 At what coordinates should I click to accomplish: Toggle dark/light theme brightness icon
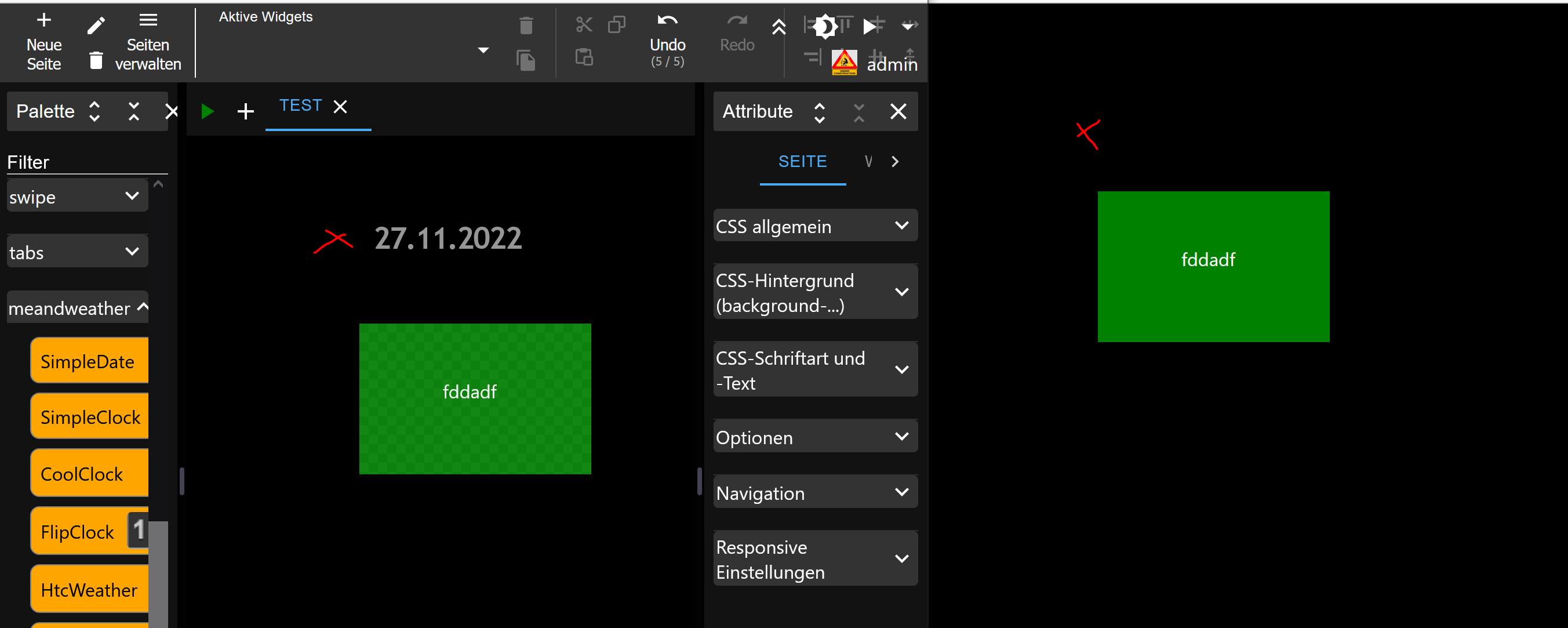[825, 27]
